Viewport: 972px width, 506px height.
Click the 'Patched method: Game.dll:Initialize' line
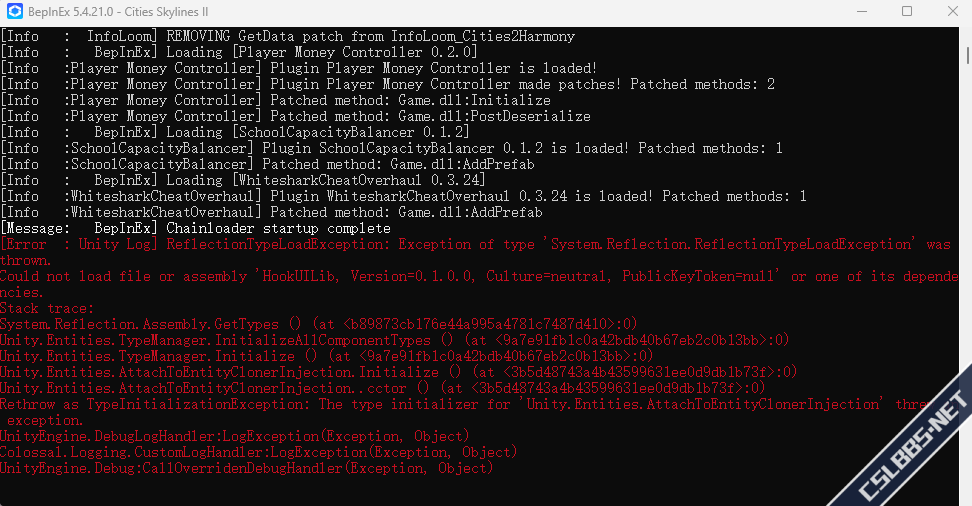(276, 100)
